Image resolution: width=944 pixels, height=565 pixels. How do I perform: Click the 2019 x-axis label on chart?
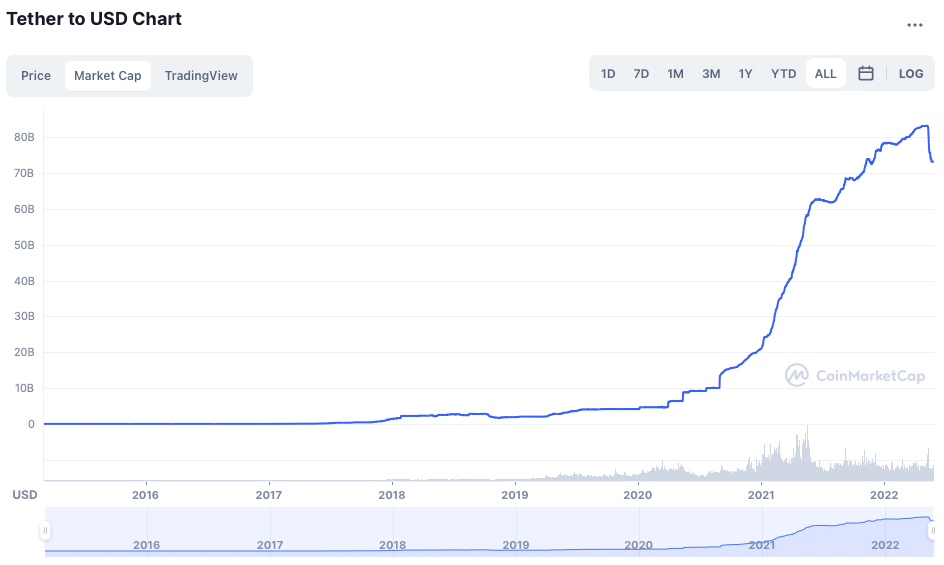tap(515, 495)
